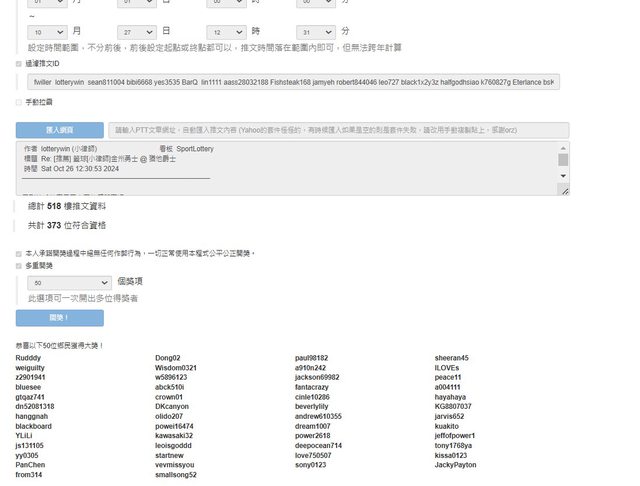Toggle the 手動拉霸 checkbox
The width and height of the screenshot is (640, 486).
pyautogui.click(x=19, y=102)
